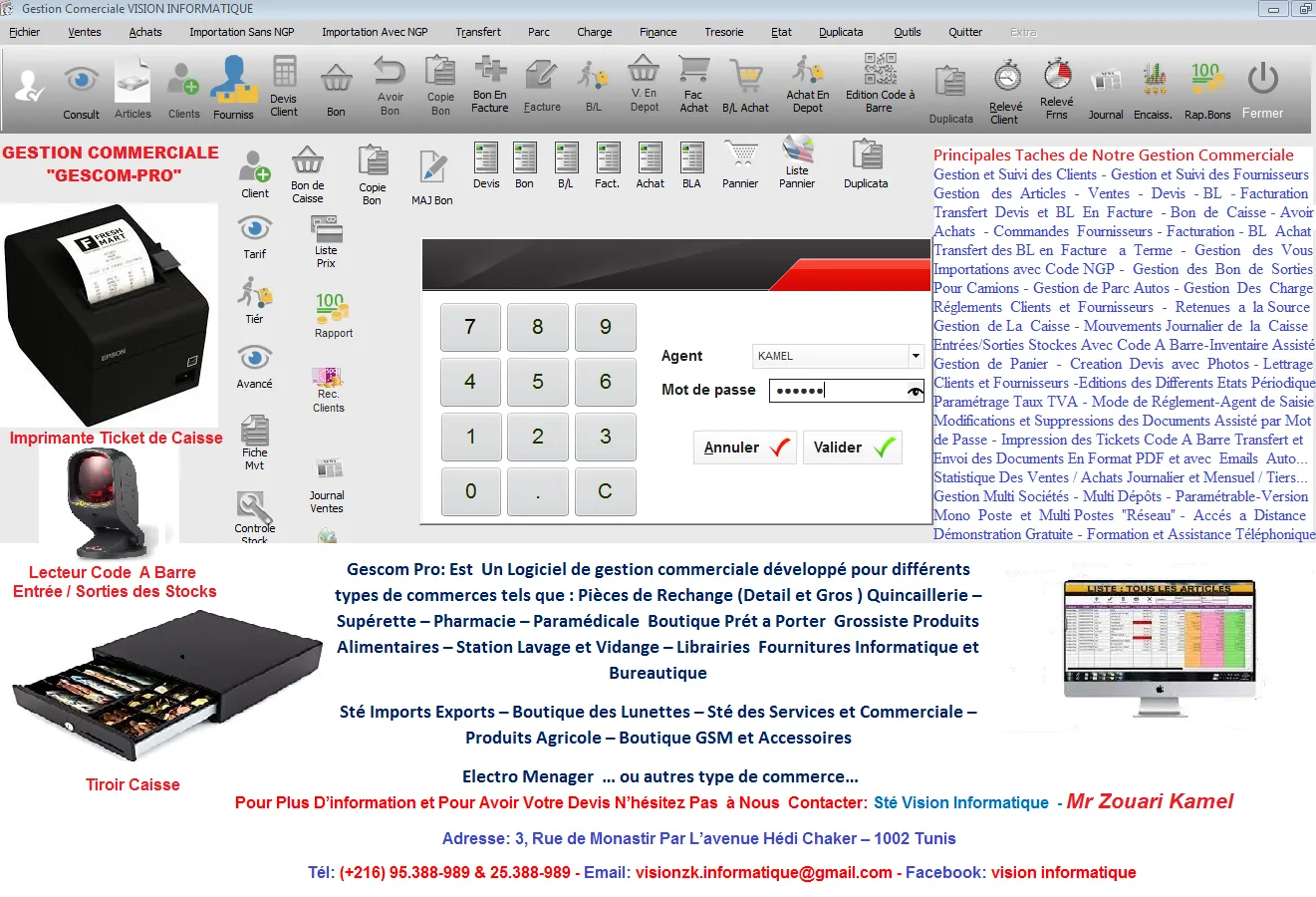Open the Liste Pannier icon
1316x897 pixels.
point(797,161)
